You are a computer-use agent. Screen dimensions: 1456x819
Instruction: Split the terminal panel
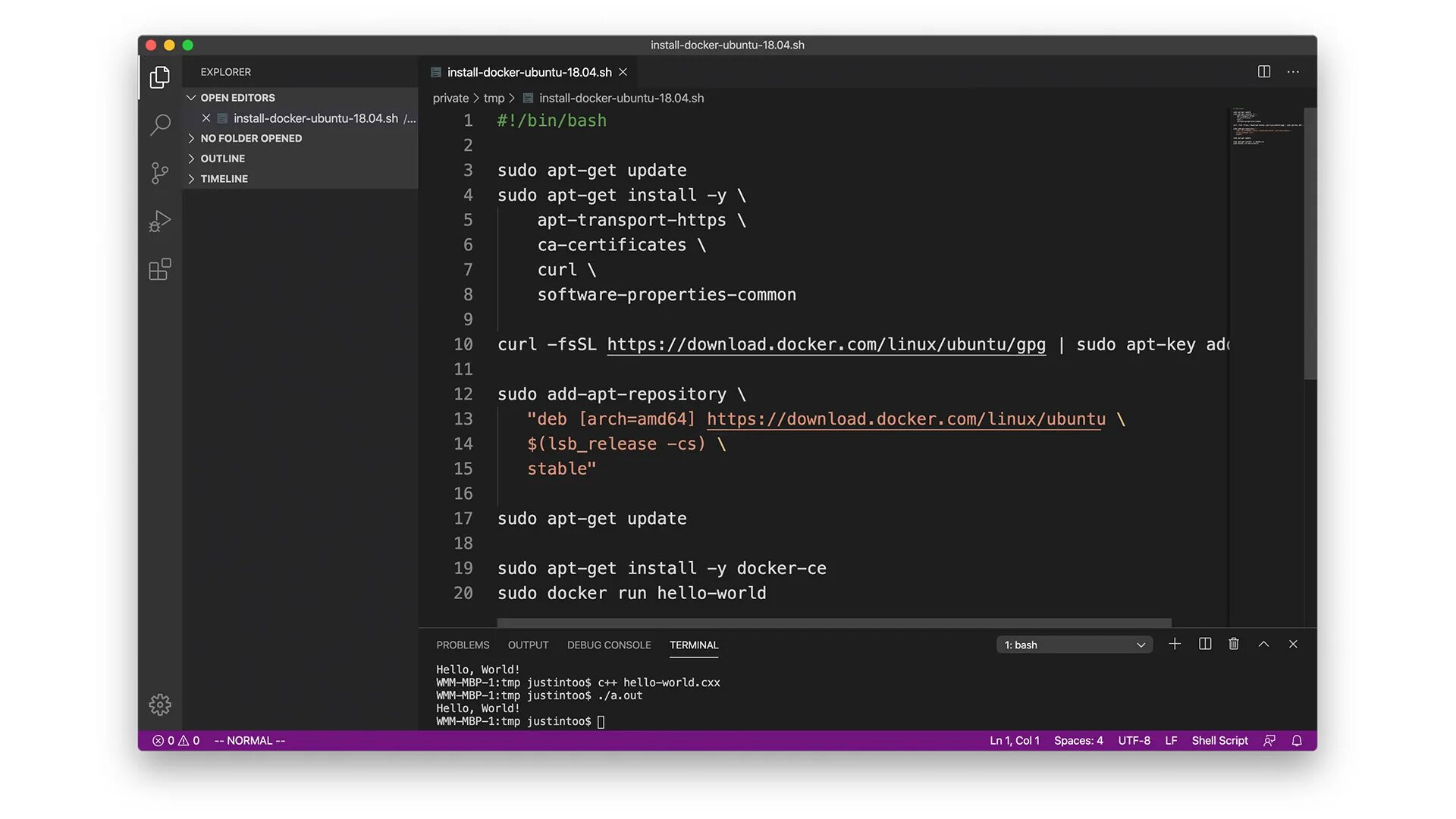(x=1204, y=644)
